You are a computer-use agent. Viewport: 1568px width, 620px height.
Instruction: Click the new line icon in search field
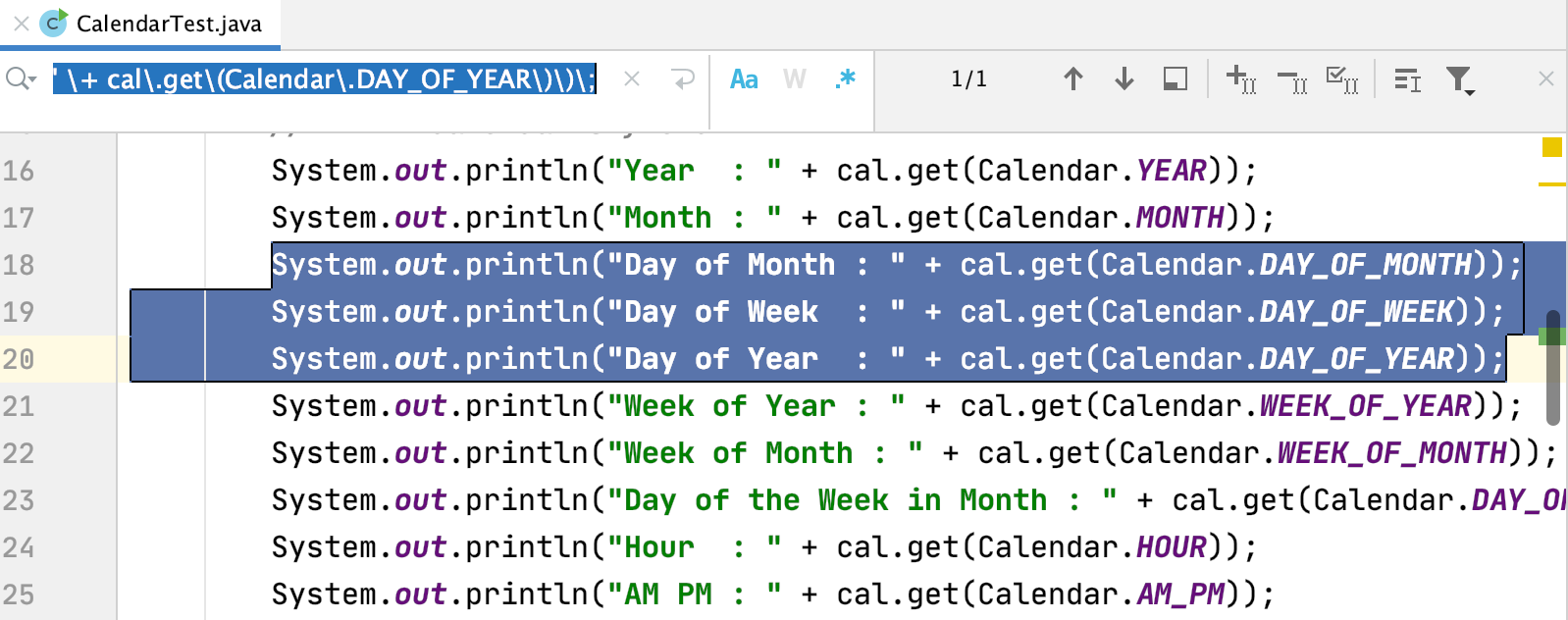[x=683, y=79]
